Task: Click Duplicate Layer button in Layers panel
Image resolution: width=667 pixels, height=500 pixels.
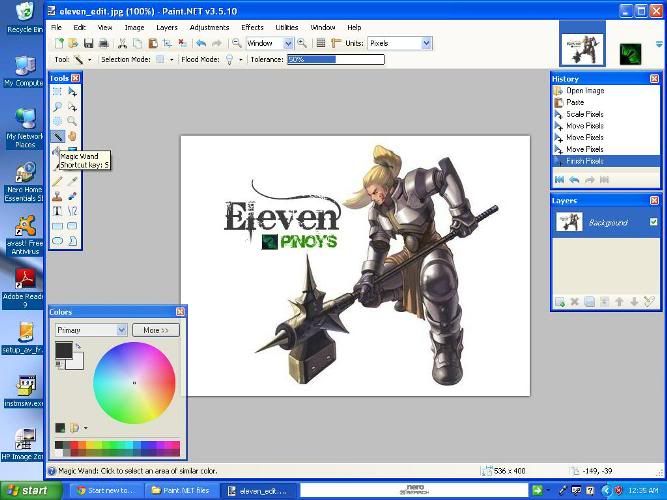Action: pos(590,302)
